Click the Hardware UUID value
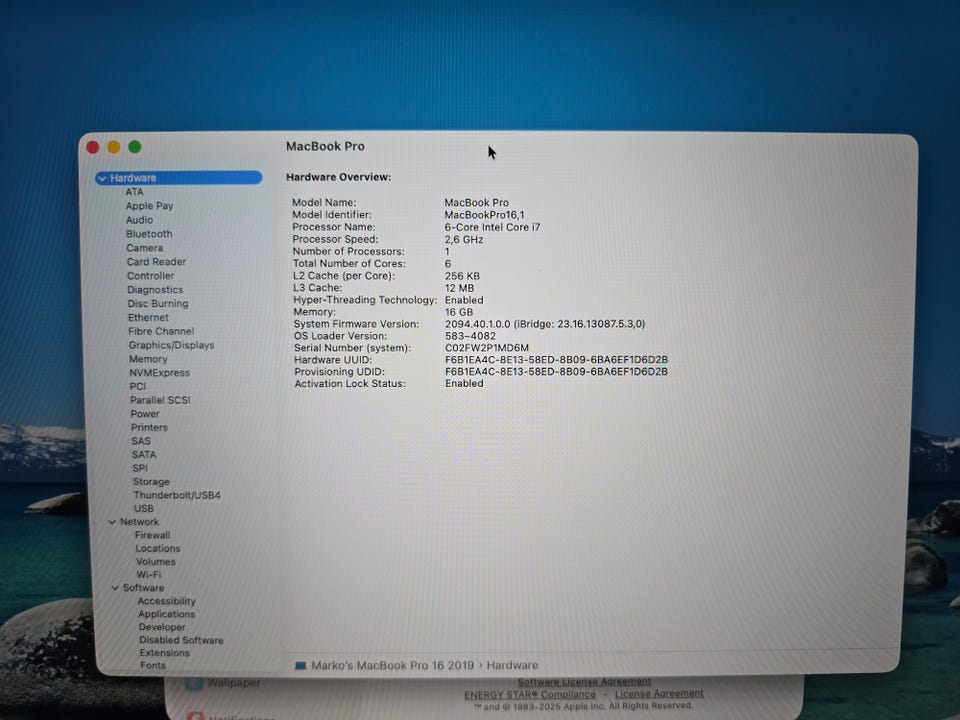The width and height of the screenshot is (960, 720). (x=556, y=360)
